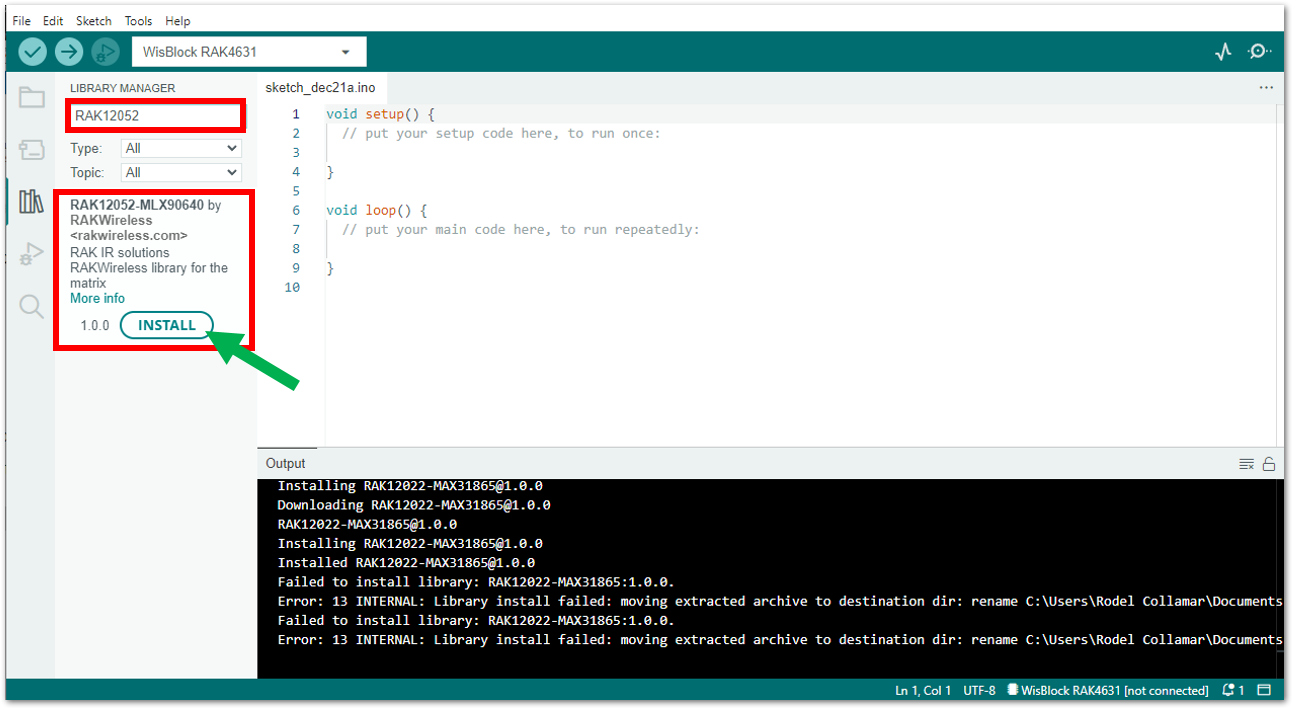The image size is (1293, 709).
Task: Click the 'put your main code here' comment
Action: coord(520,229)
